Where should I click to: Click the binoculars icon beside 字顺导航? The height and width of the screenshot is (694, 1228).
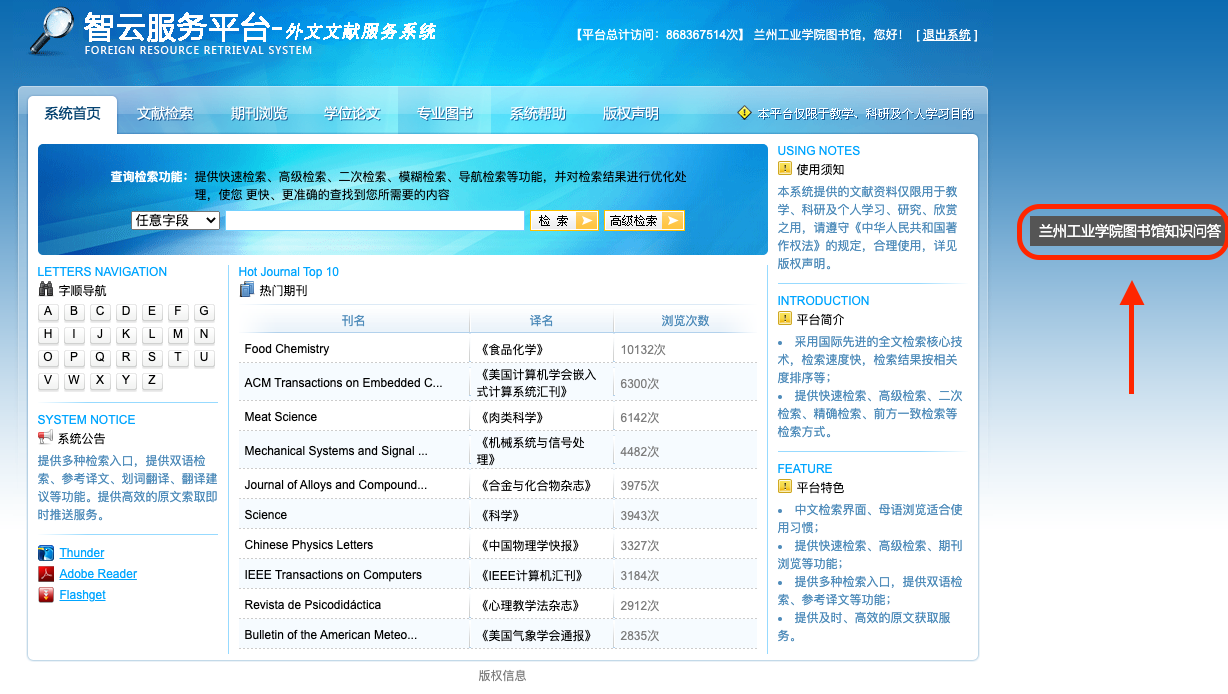pyautogui.click(x=46, y=290)
